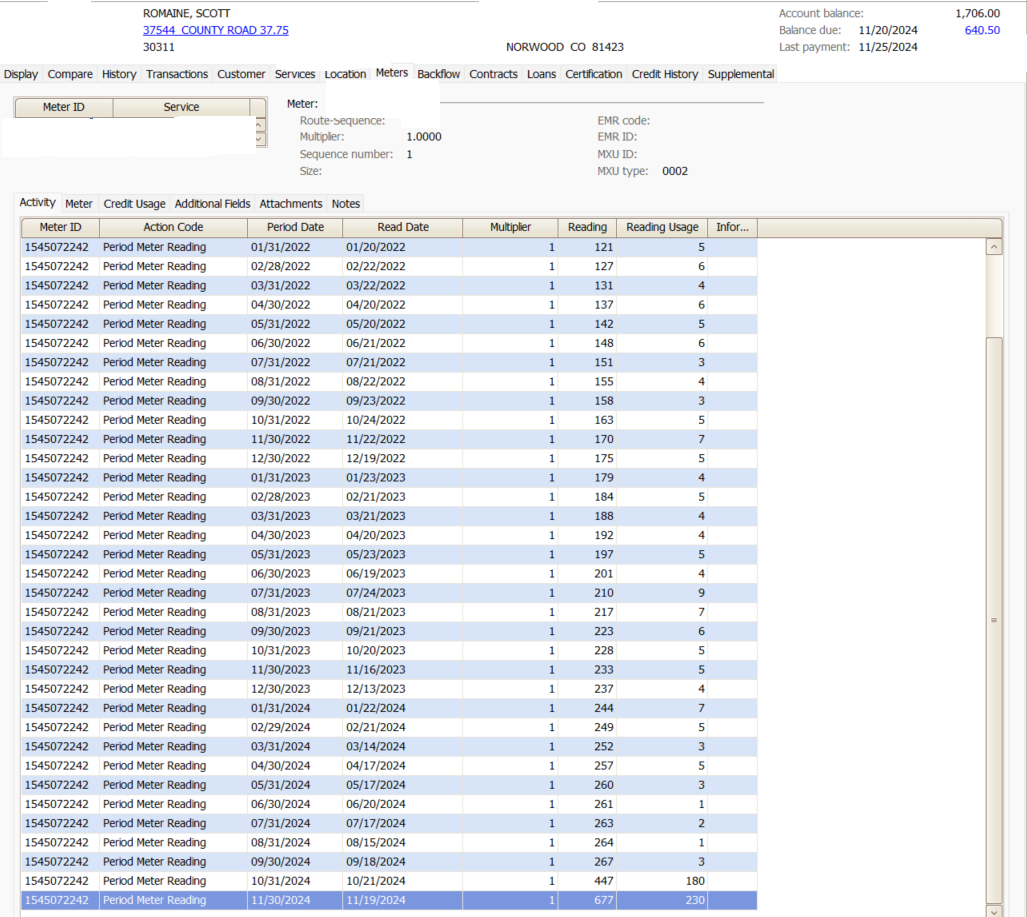Click the activity table scrollbar down arrow
Image resolution: width=1027 pixels, height=917 pixels.
tap(994, 911)
